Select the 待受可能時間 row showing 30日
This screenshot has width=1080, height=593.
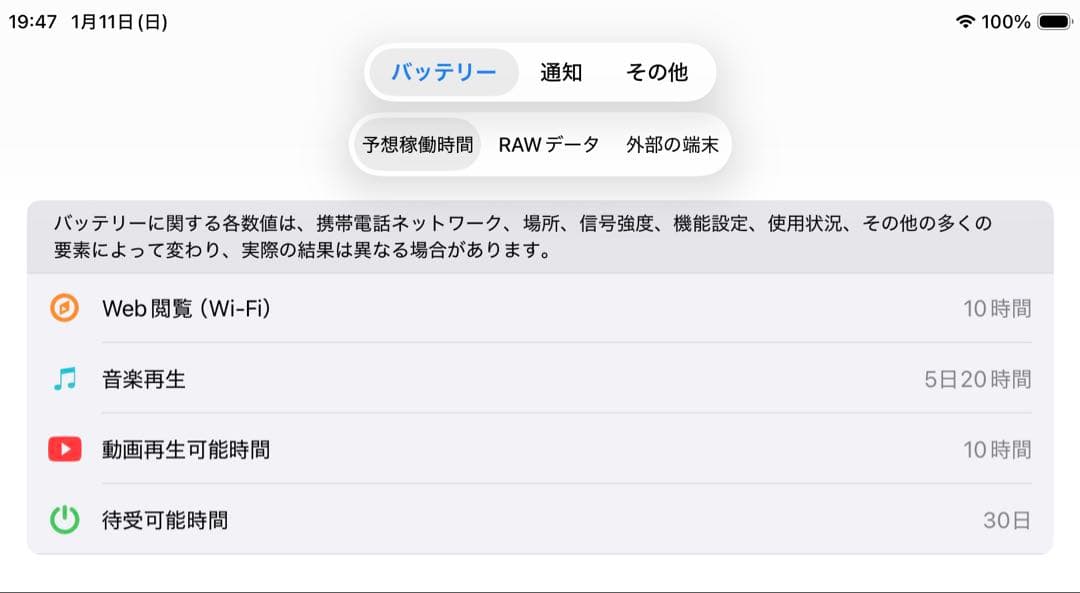540,519
